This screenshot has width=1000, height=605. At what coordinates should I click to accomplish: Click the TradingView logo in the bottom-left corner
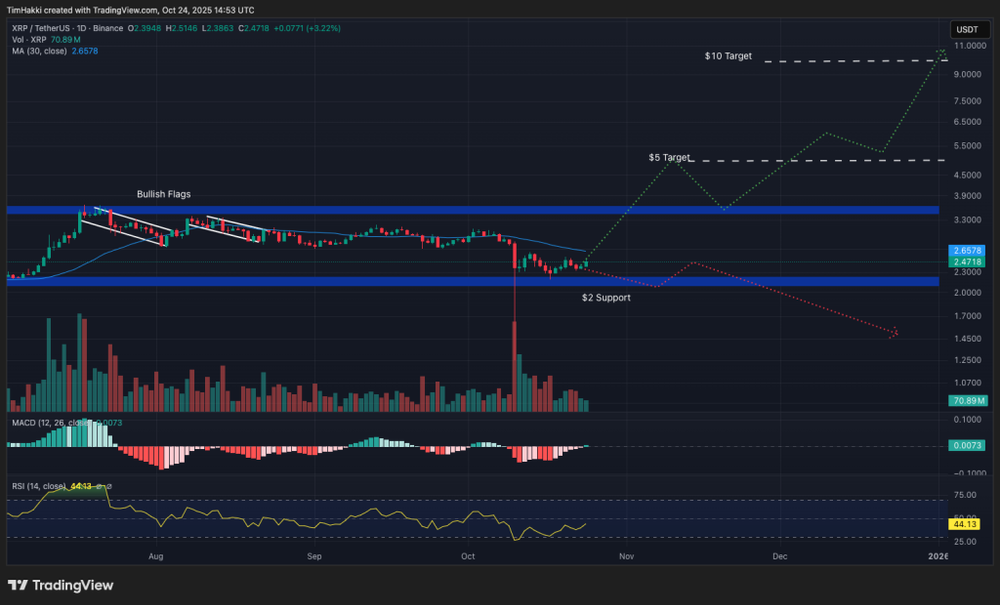[x=58, y=585]
